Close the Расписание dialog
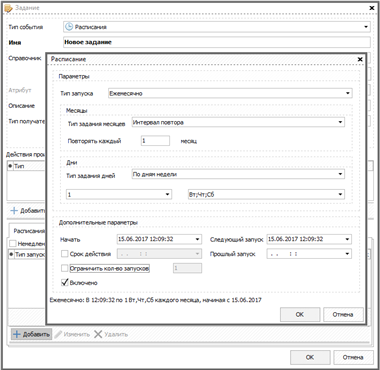Image resolution: width=380 pixels, height=370 pixels. tap(360, 59)
